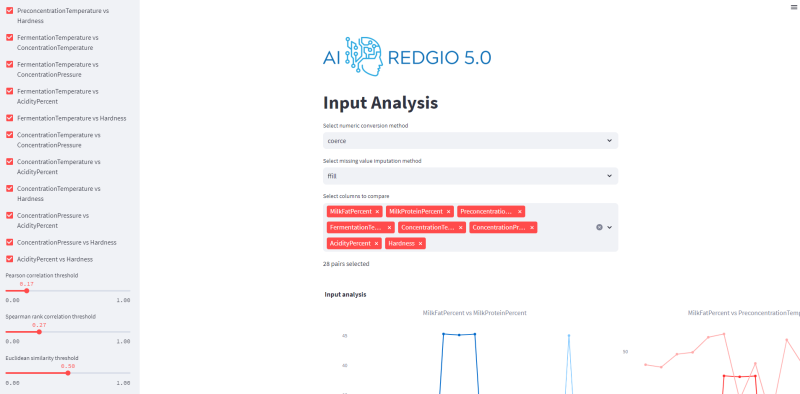Remove the MilkProteinPercent tag
This screenshot has height=394, width=800.
click(x=448, y=211)
